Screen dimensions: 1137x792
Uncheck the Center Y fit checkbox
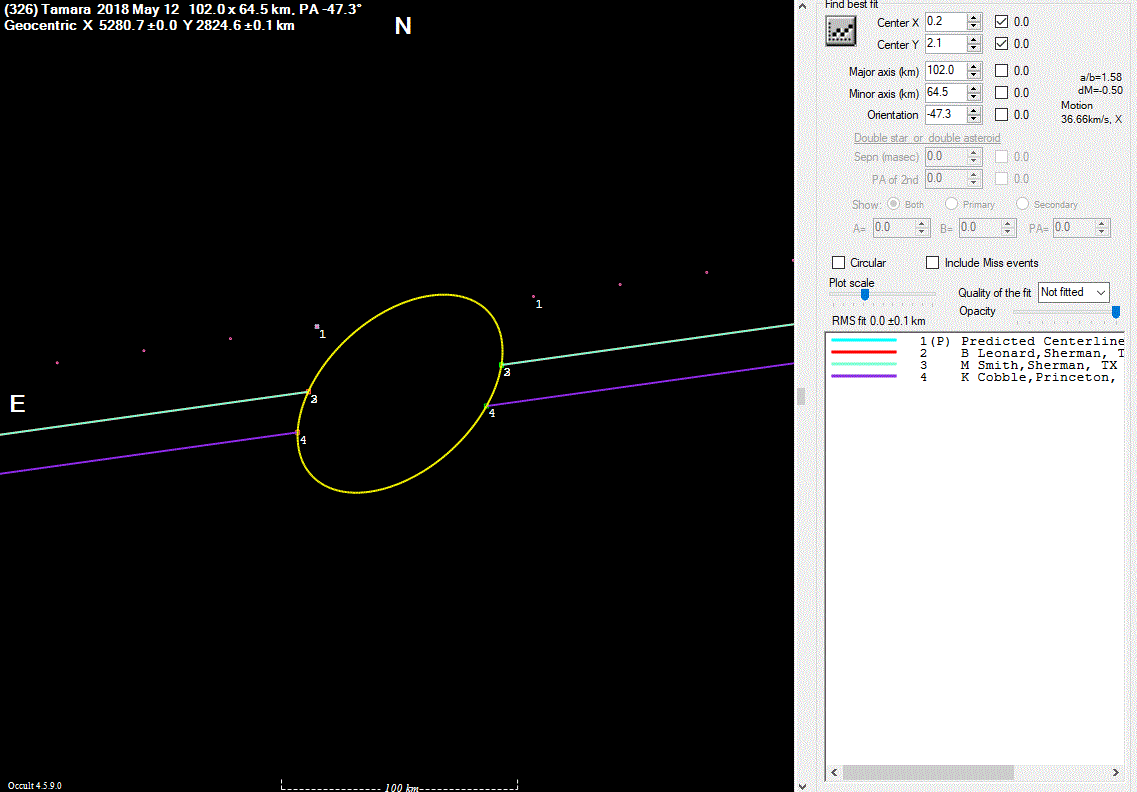point(1001,44)
